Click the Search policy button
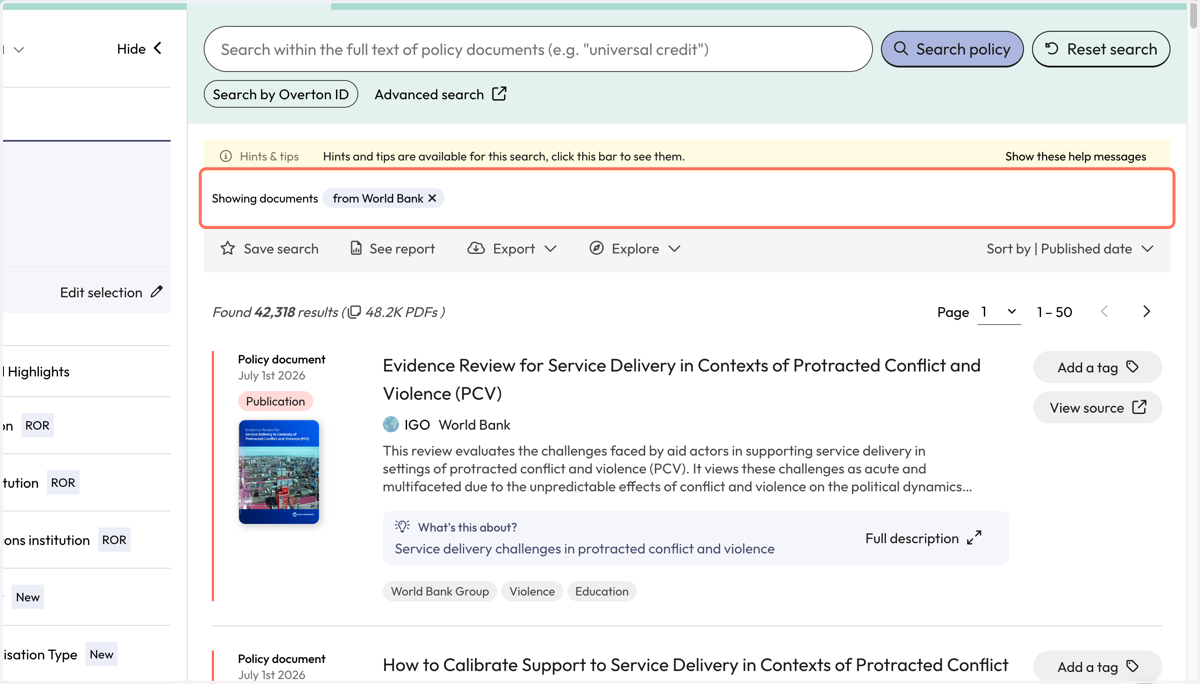The image size is (1200, 684). 952,49
